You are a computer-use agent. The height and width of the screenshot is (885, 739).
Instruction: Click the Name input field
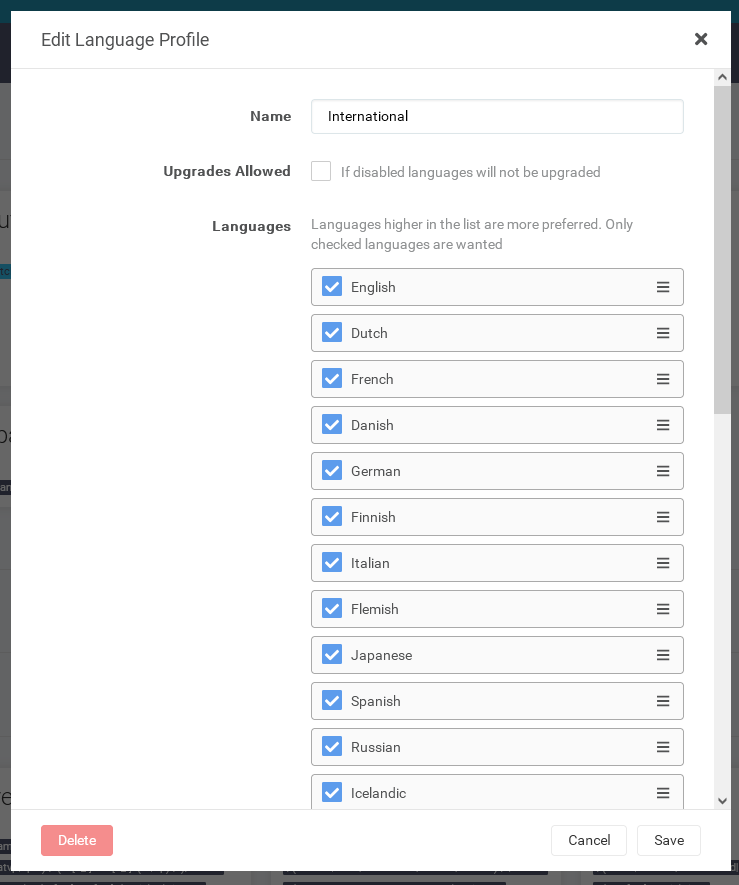[497, 116]
